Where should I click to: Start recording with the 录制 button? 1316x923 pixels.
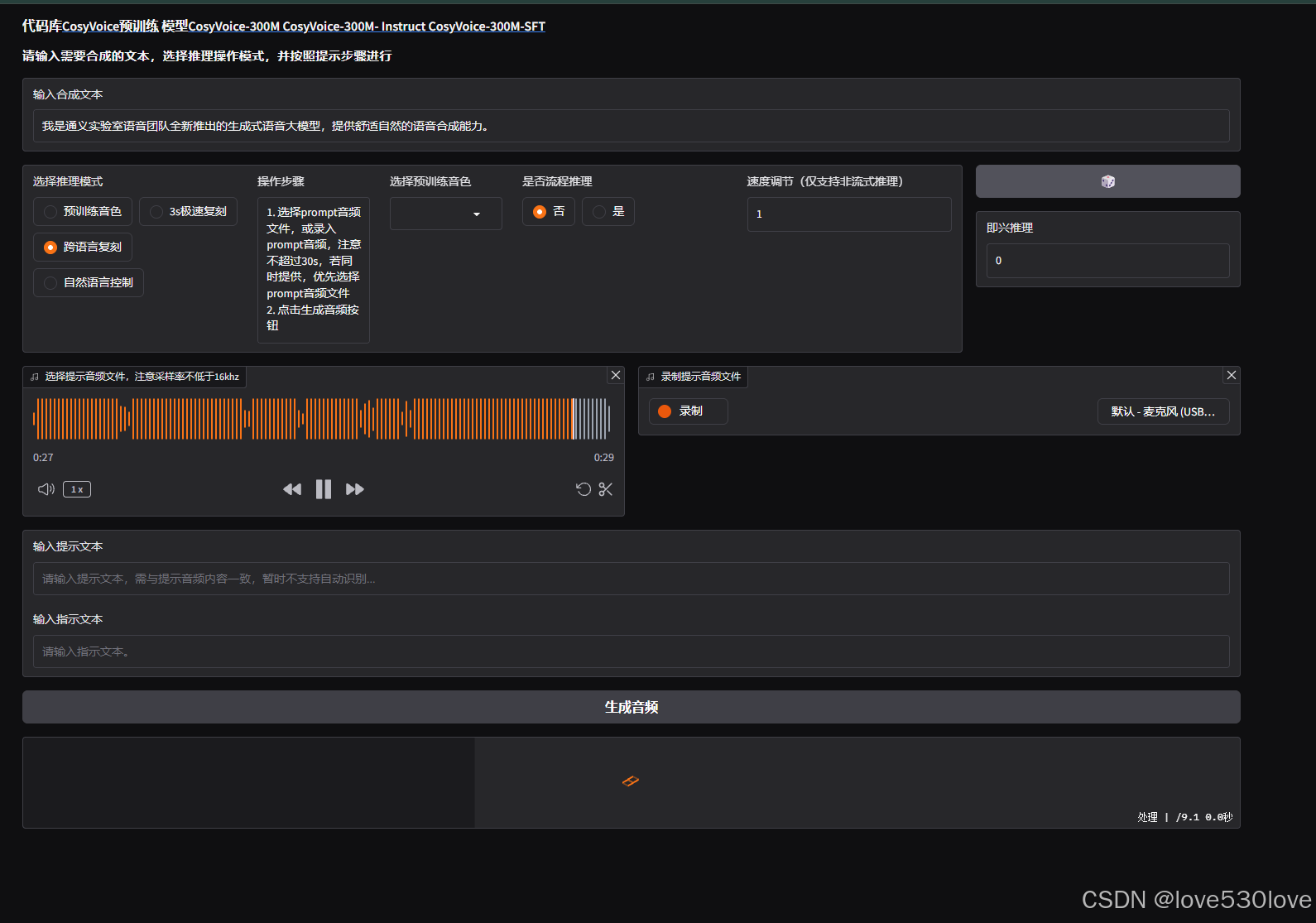point(689,411)
